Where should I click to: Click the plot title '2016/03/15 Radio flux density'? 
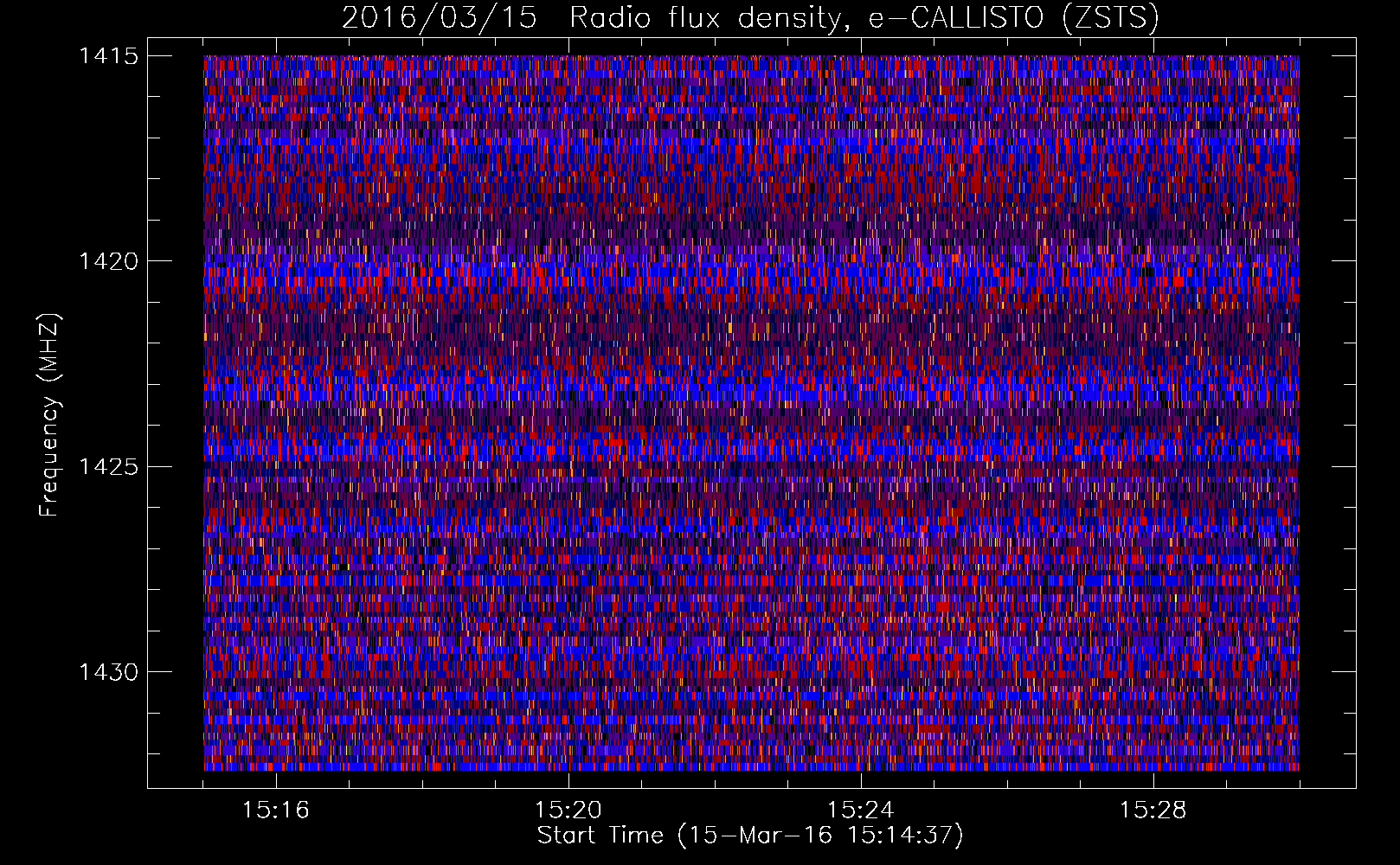[750, 18]
